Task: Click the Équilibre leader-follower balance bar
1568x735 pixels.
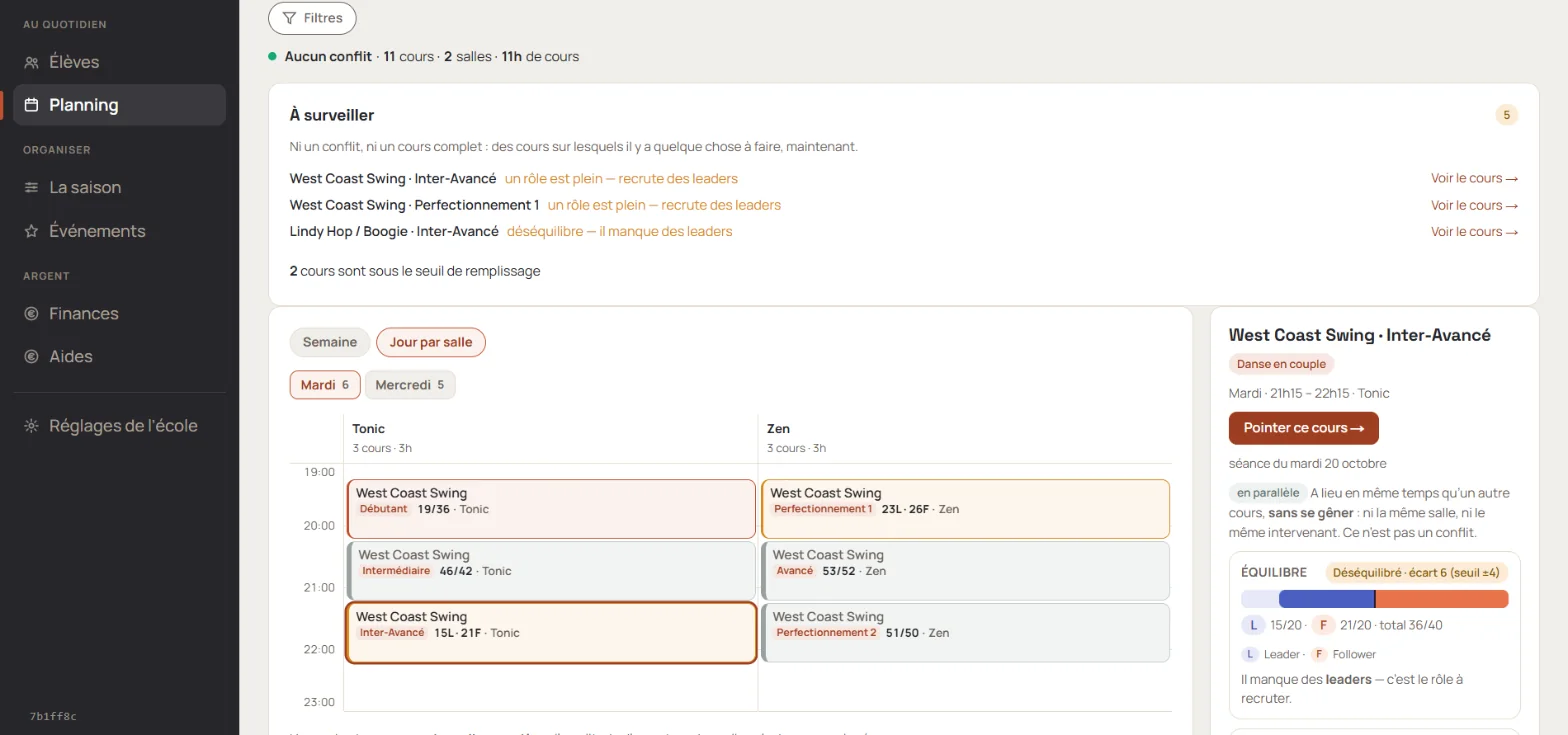Action: tap(1375, 599)
